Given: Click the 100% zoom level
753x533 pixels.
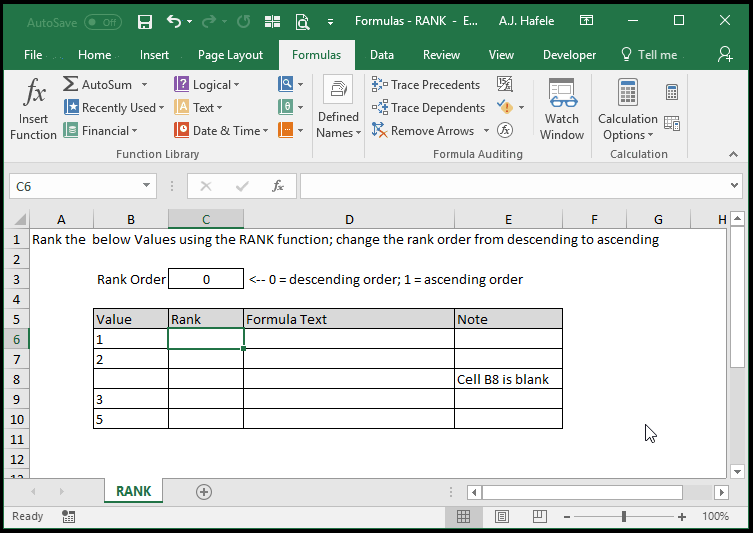Looking at the screenshot, I should coord(715,517).
